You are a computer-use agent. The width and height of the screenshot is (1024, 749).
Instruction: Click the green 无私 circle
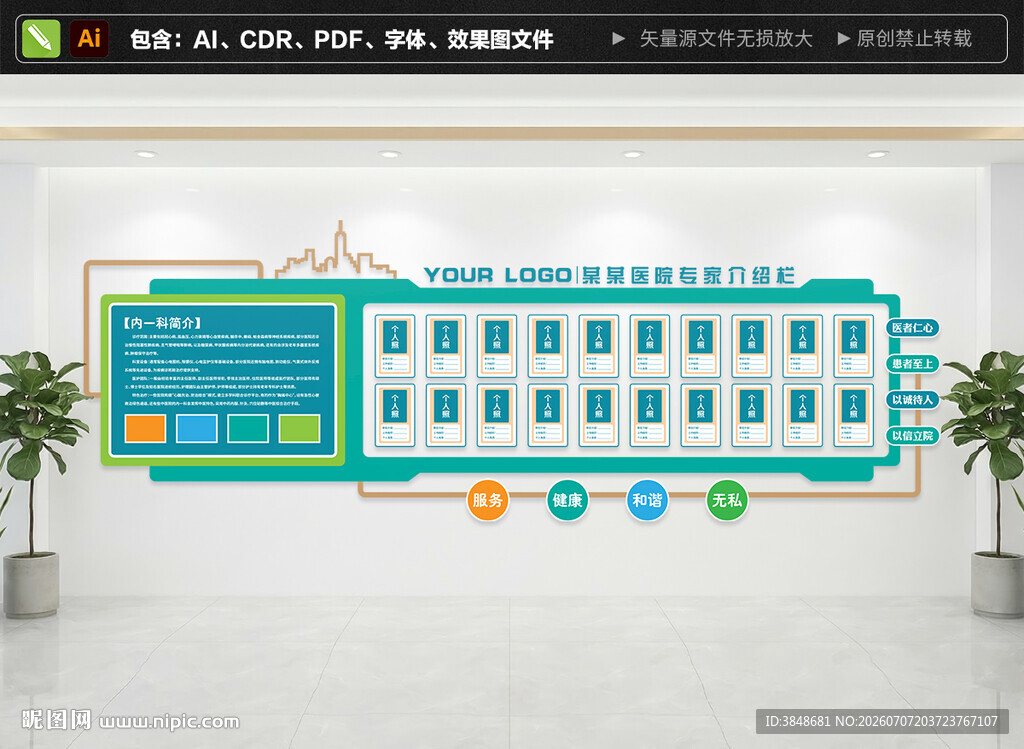click(x=727, y=500)
